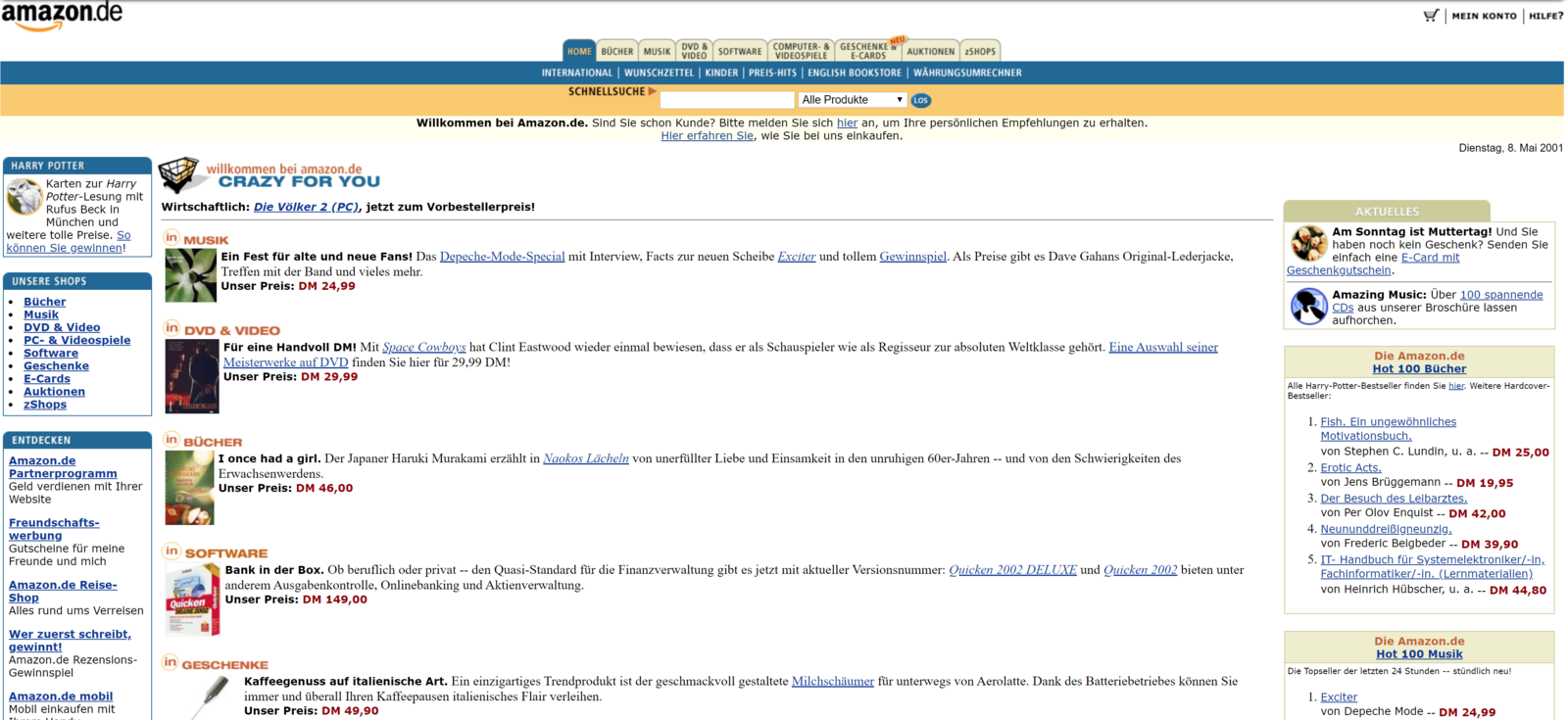Open Amazon.de Reise-Shop link

point(63,591)
